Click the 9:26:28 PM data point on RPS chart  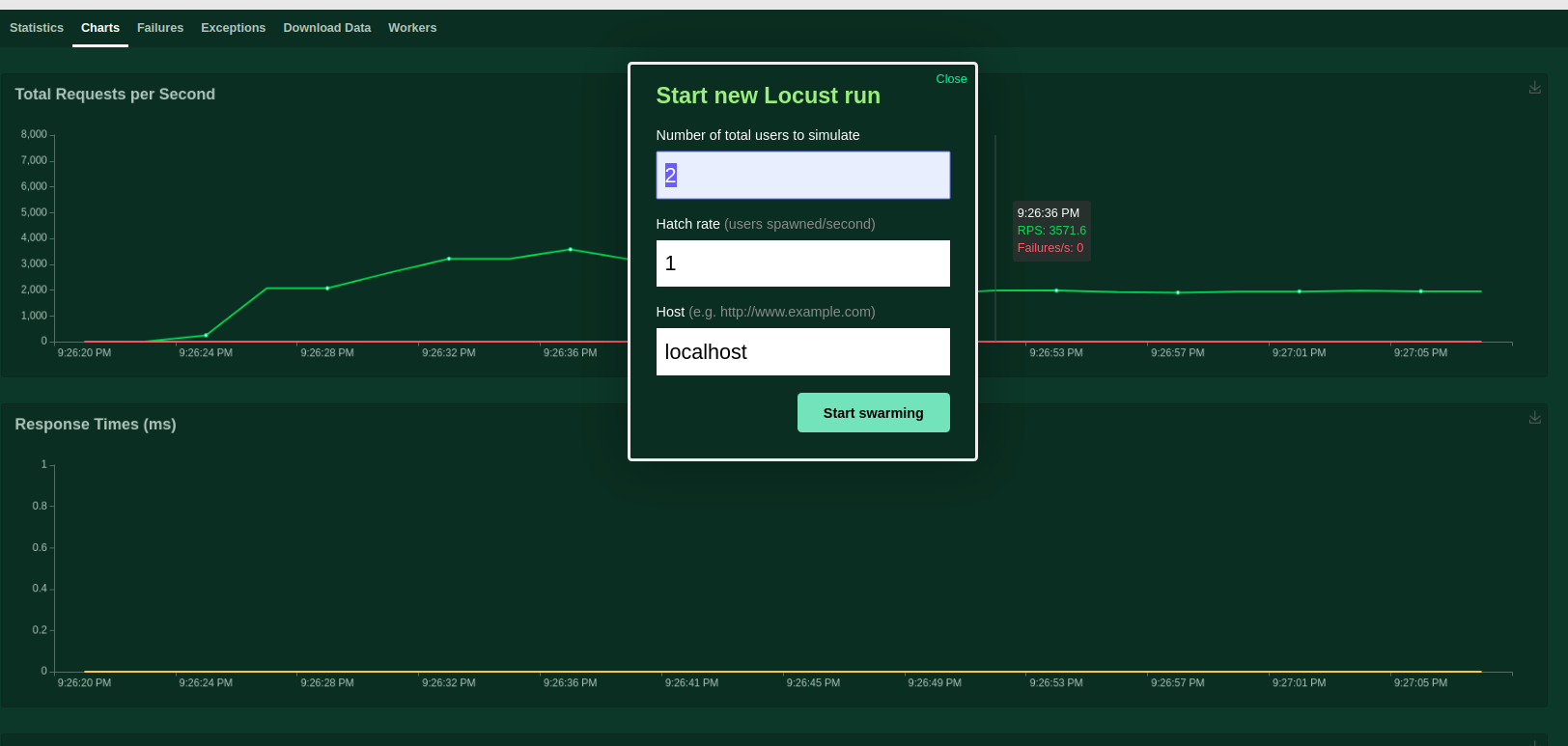coord(327,289)
